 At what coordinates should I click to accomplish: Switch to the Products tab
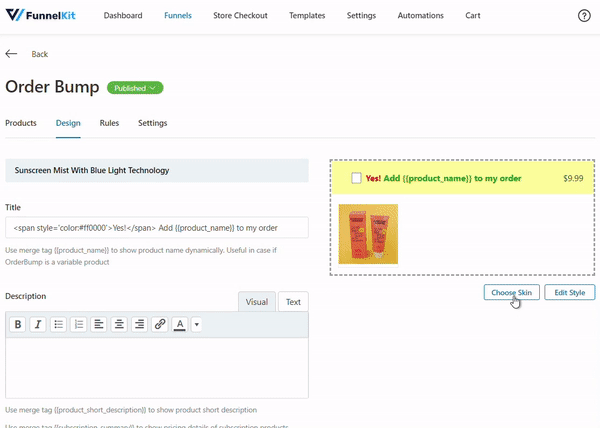(21, 123)
